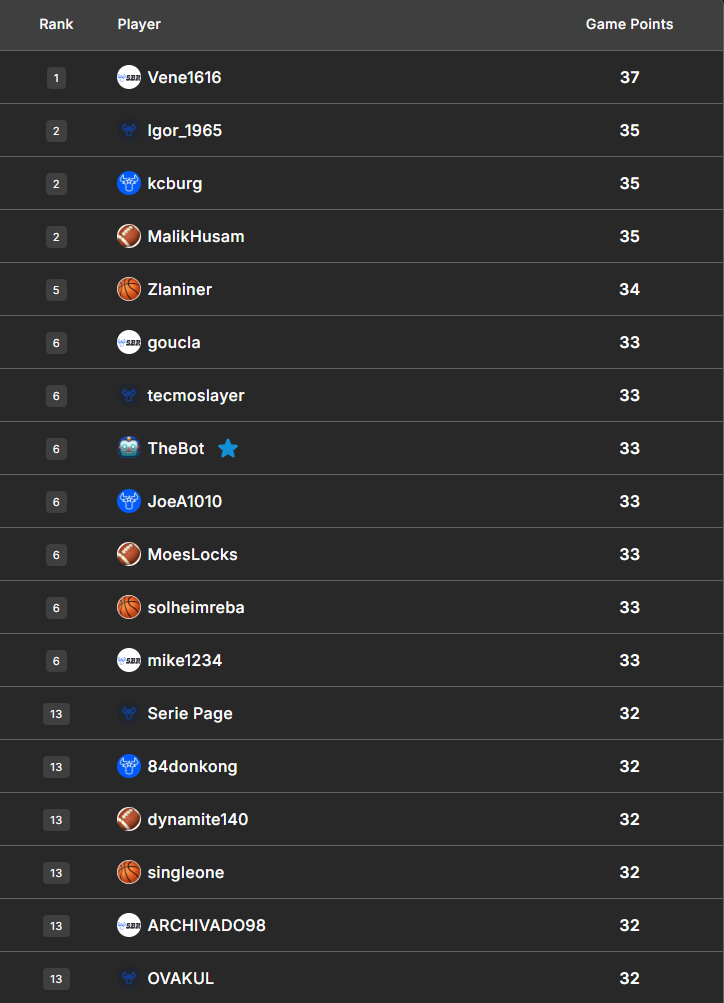This screenshot has width=724, height=1003.
Task: Click the bull avatar next to kcburg
Action: click(x=129, y=183)
